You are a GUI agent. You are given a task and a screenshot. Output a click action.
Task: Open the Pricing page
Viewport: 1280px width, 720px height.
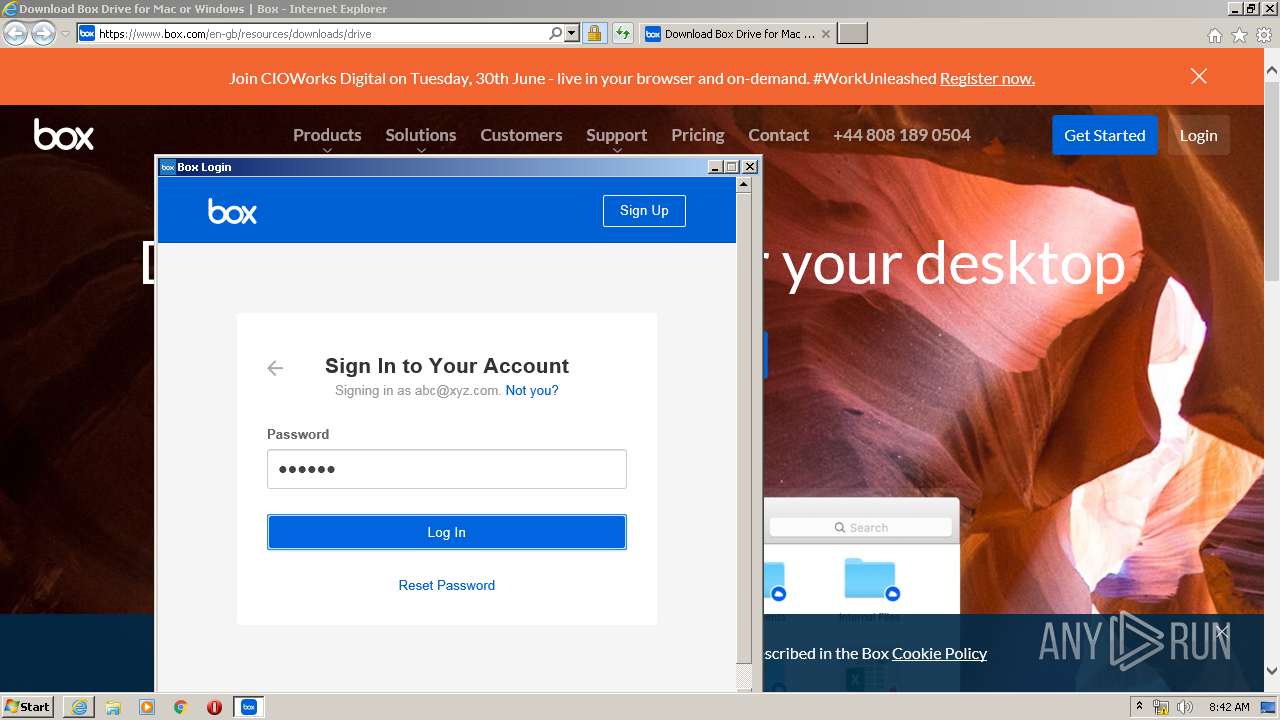coord(698,135)
